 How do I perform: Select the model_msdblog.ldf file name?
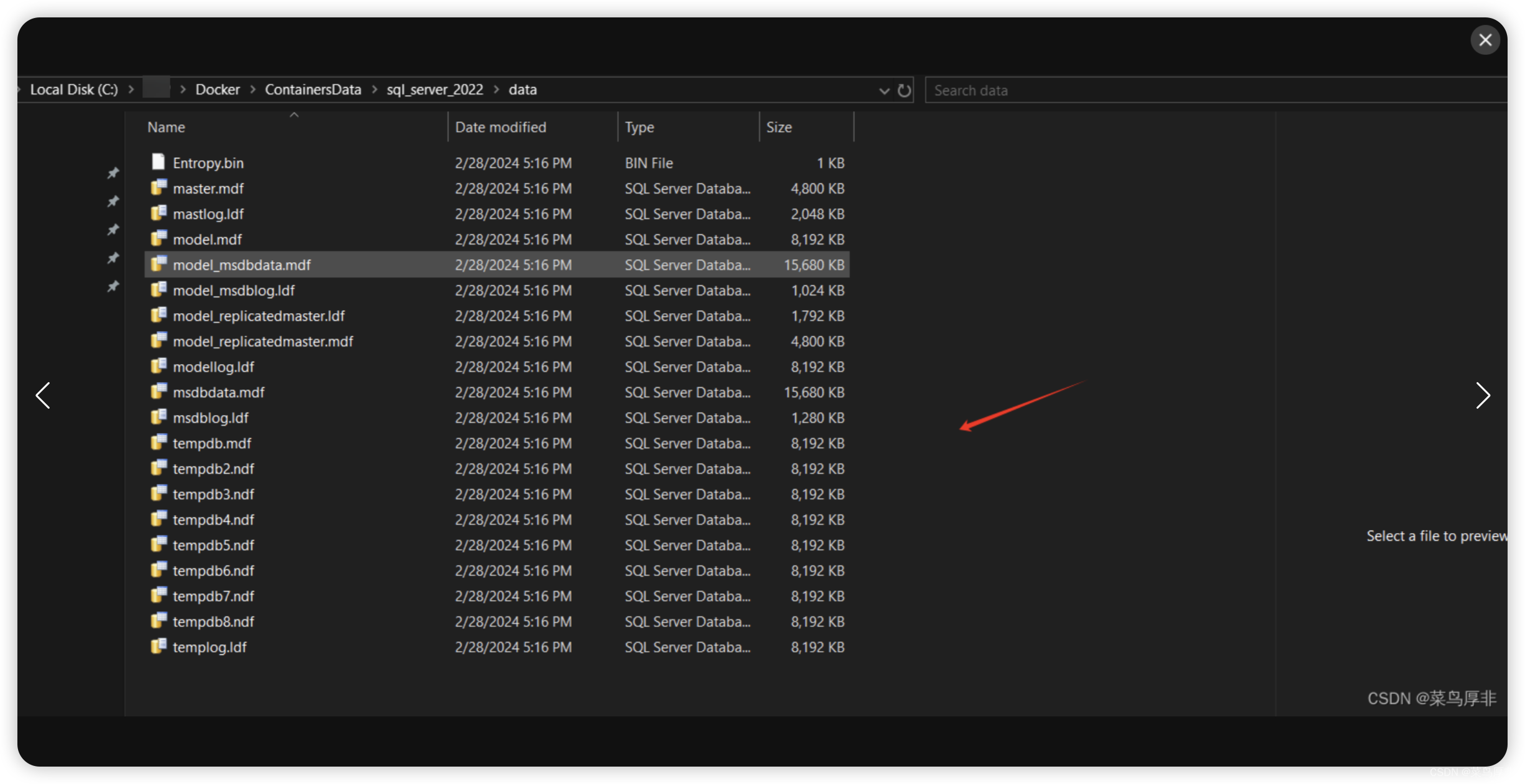[x=234, y=290]
